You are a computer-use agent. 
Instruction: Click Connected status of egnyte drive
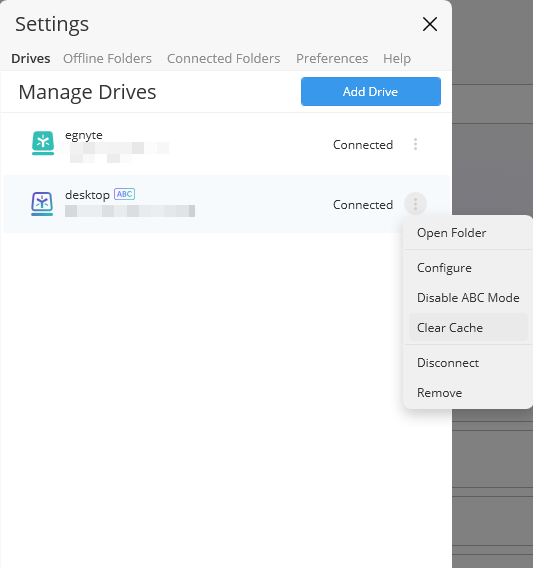click(x=363, y=145)
